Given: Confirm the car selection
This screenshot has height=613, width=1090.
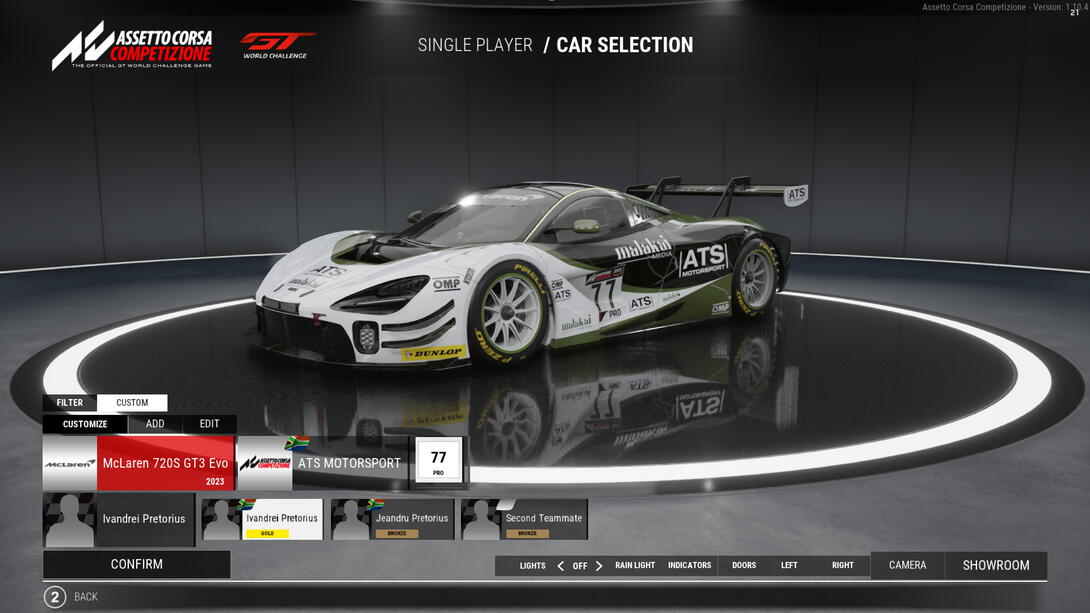Looking at the screenshot, I should (x=137, y=564).
